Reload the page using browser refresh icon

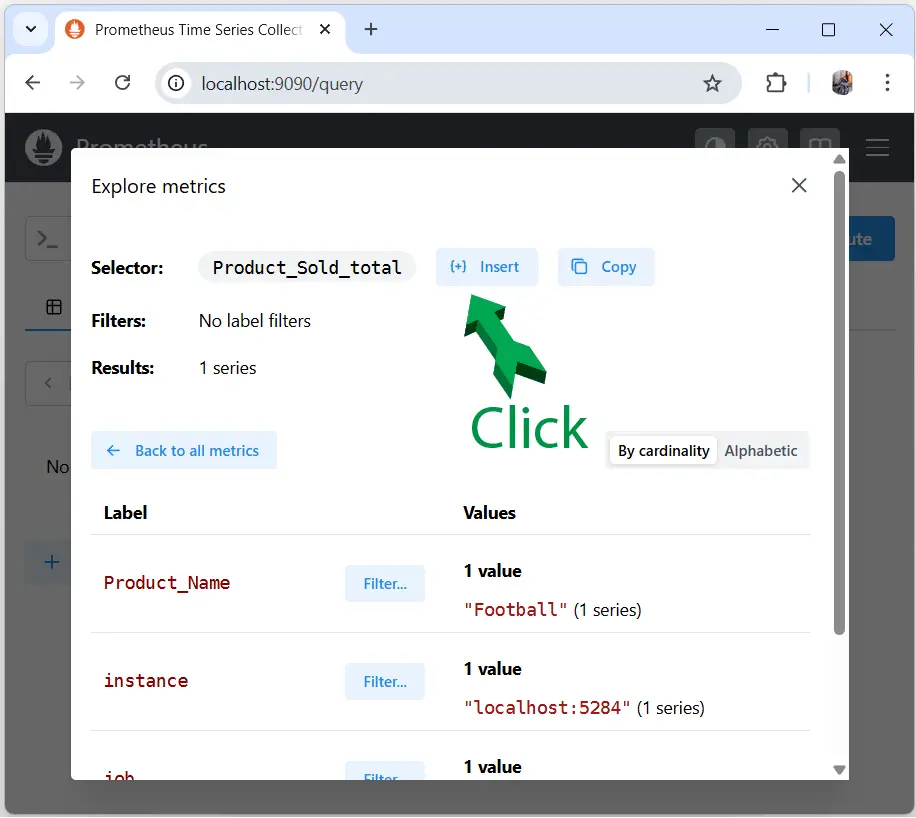(x=123, y=83)
